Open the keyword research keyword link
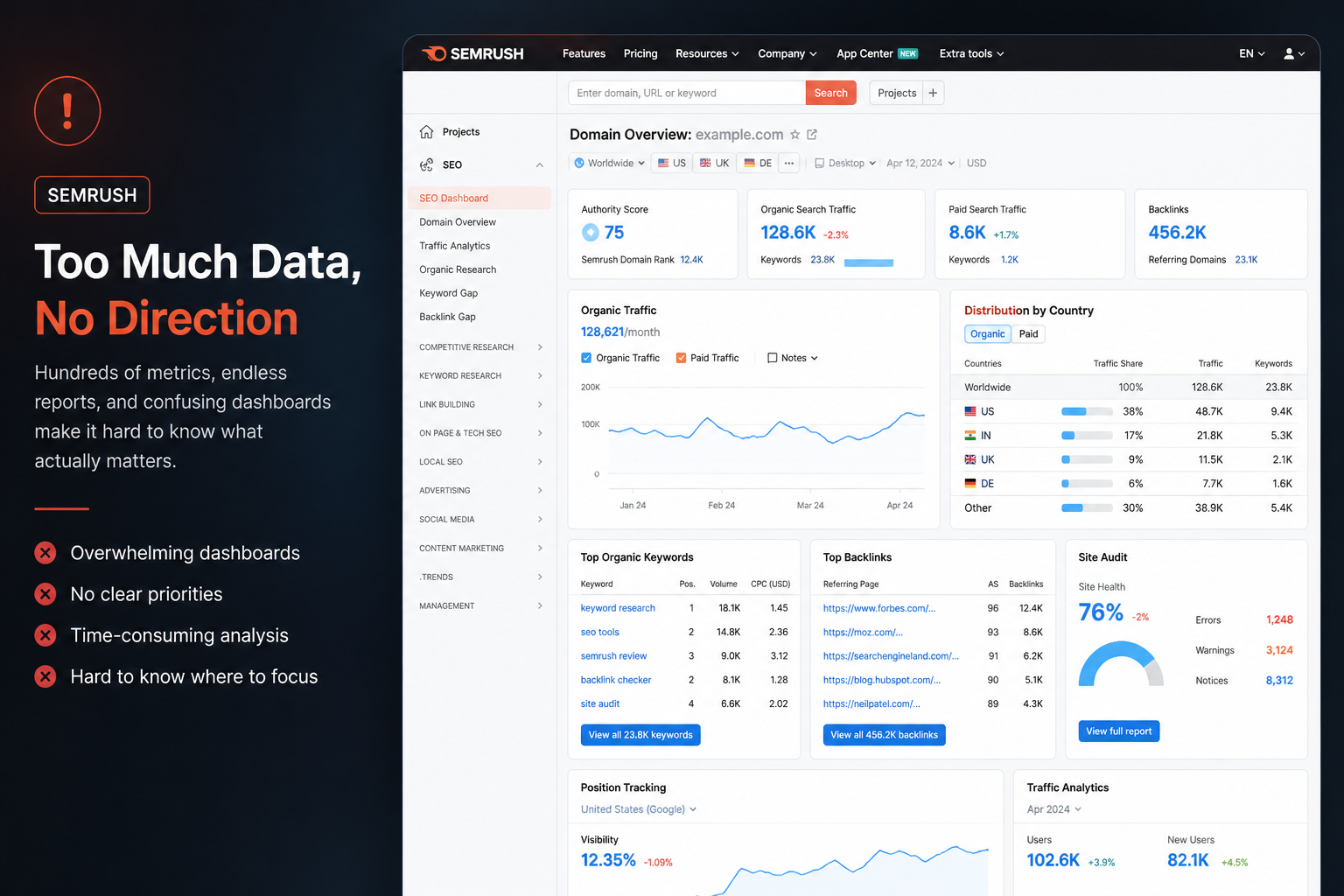1344x896 pixels. click(x=618, y=608)
